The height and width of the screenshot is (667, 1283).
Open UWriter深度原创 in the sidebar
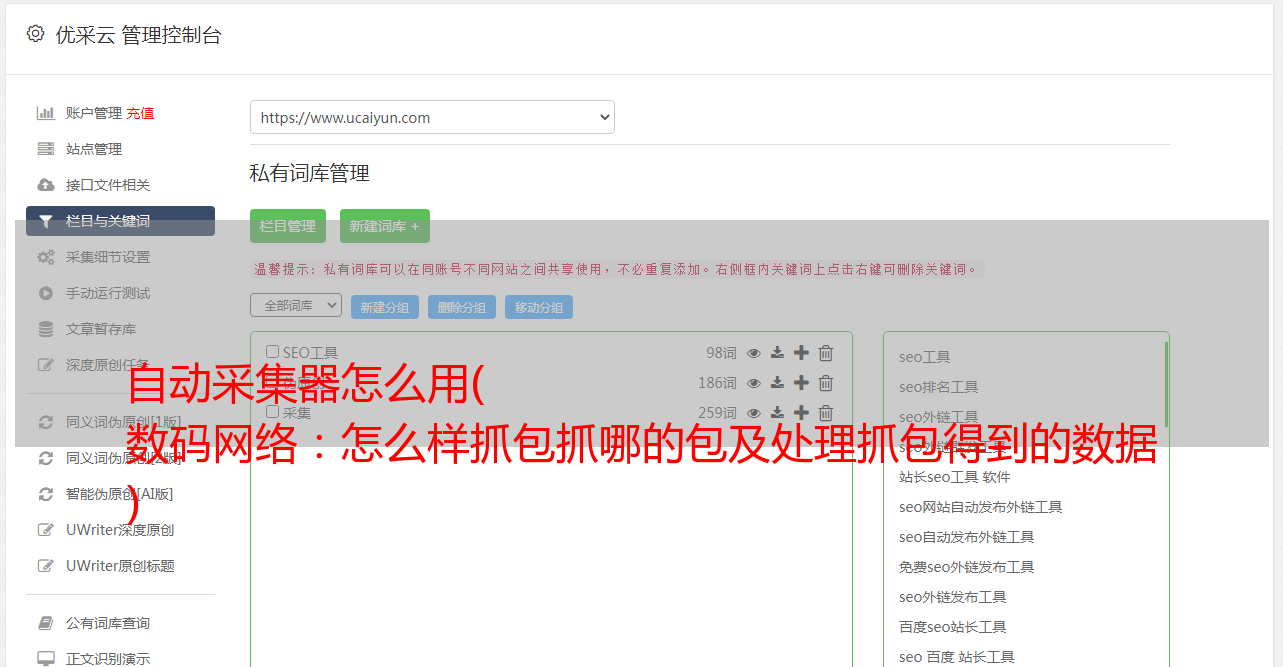[x=120, y=530]
